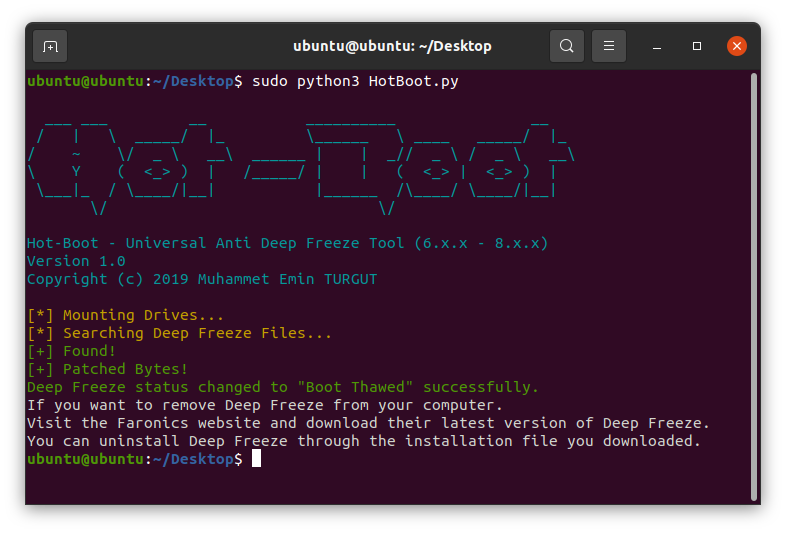This screenshot has width=786, height=533.
Task: Click the '[*] Mounting Drives...' line
Action: 125,315
